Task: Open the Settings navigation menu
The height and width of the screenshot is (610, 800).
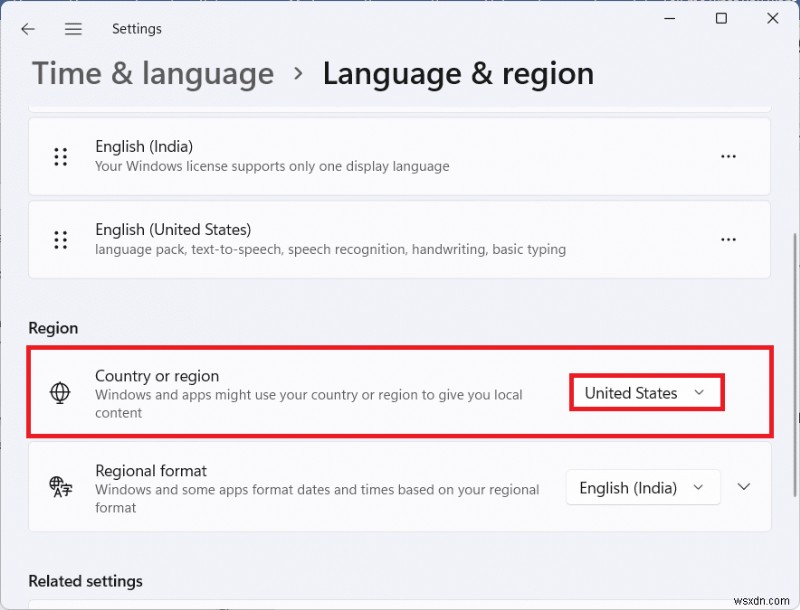Action: [x=73, y=29]
